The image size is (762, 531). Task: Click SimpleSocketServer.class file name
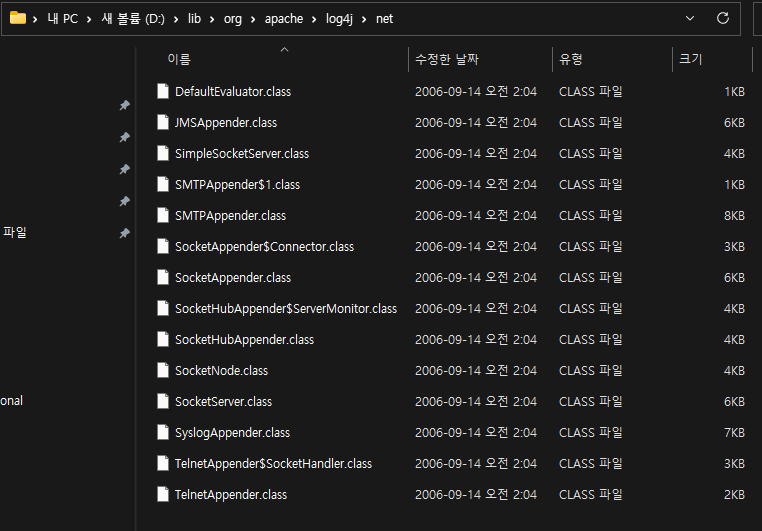pyautogui.click(x=242, y=154)
